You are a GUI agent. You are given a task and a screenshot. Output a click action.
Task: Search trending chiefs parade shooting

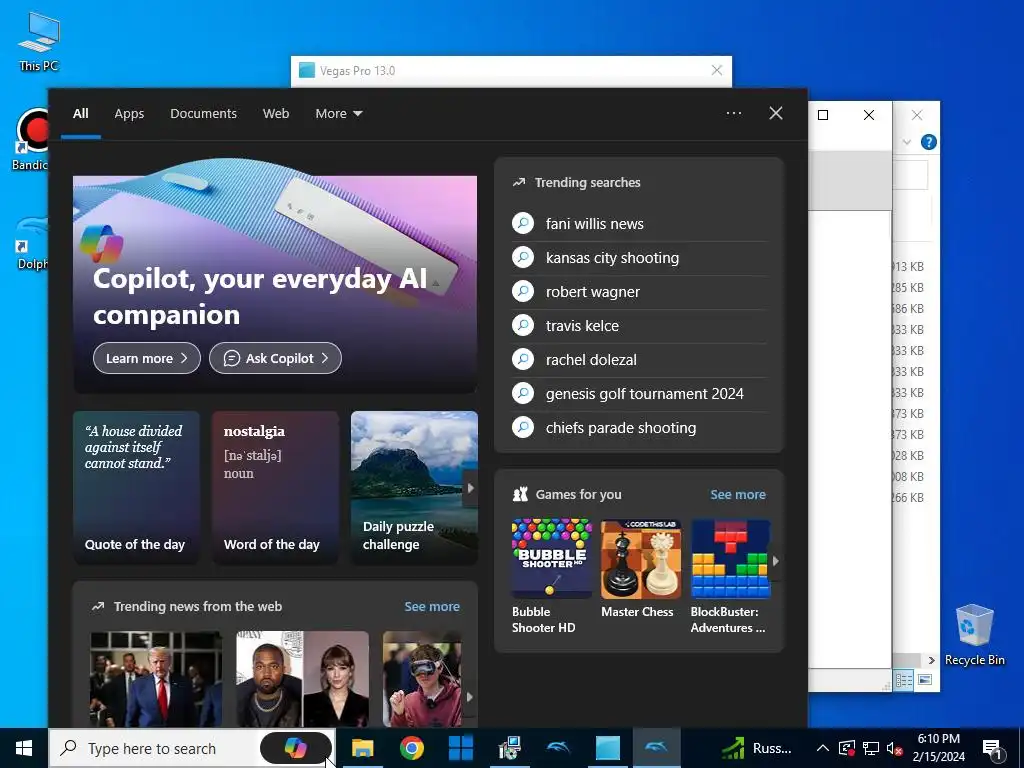coord(640,428)
